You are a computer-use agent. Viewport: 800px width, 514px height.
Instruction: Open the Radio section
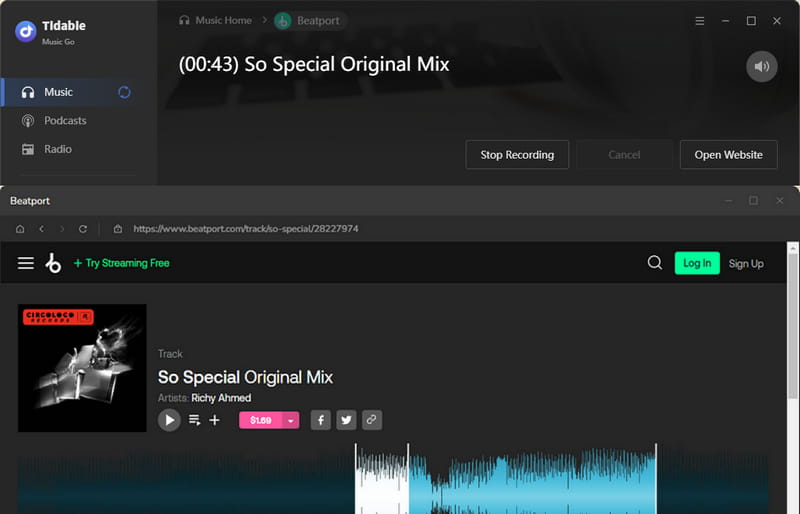pyautogui.click(x=58, y=149)
